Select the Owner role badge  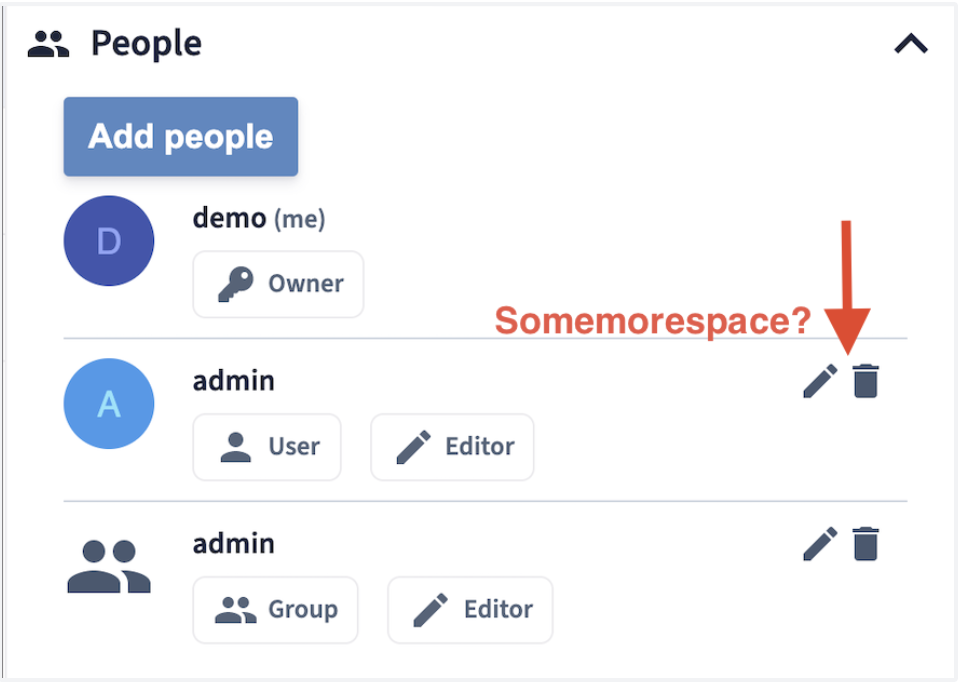click(278, 284)
